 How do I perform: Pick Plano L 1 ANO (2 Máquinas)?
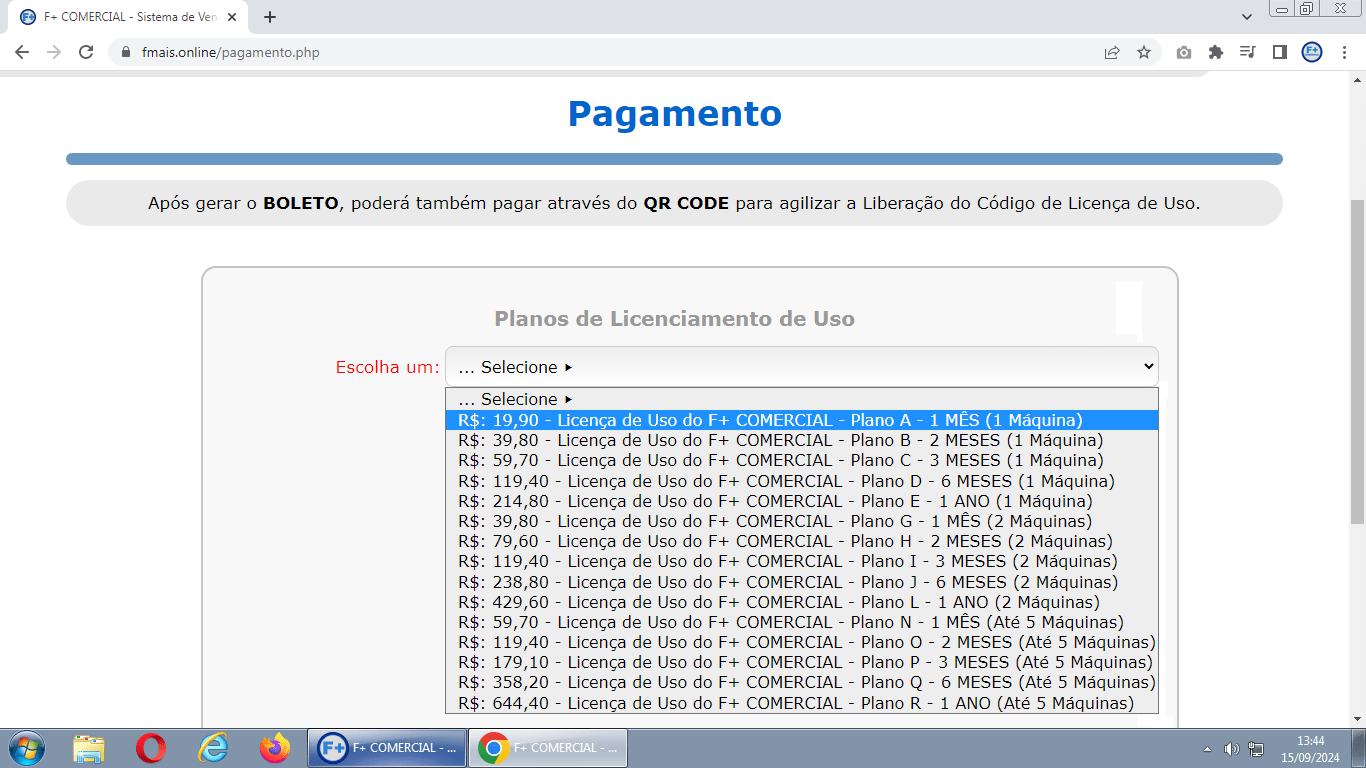tap(801, 602)
